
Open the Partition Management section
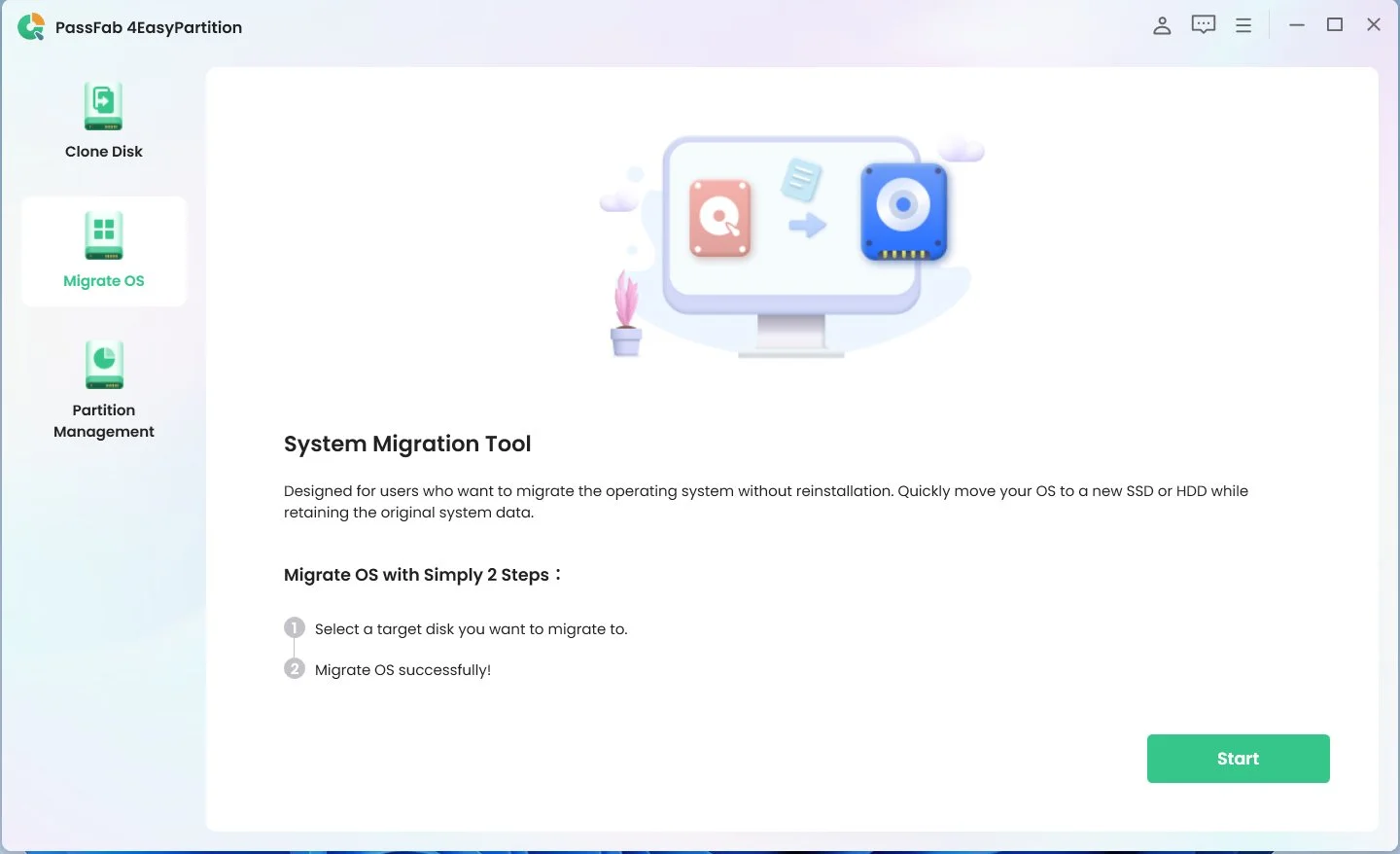point(103,389)
